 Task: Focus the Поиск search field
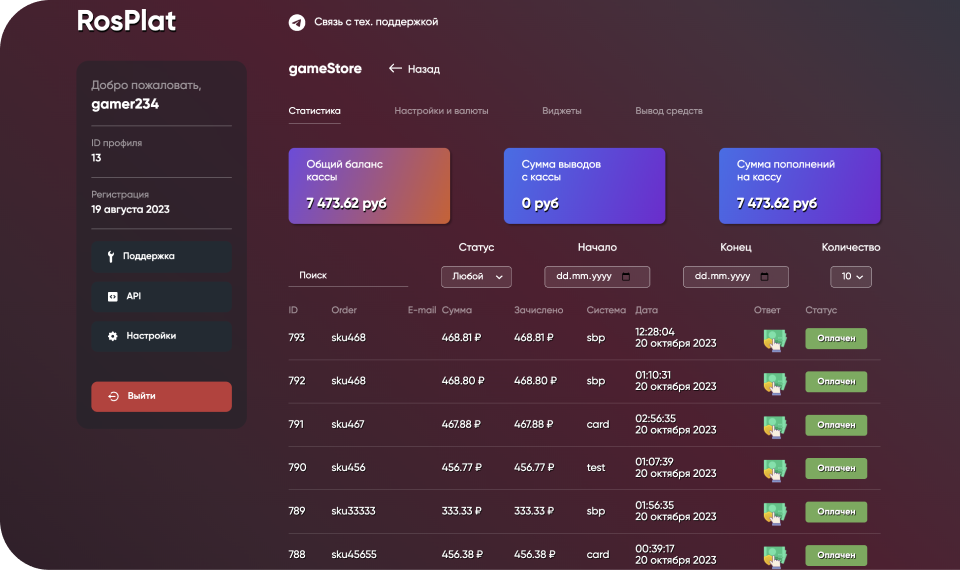tap(347, 275)
